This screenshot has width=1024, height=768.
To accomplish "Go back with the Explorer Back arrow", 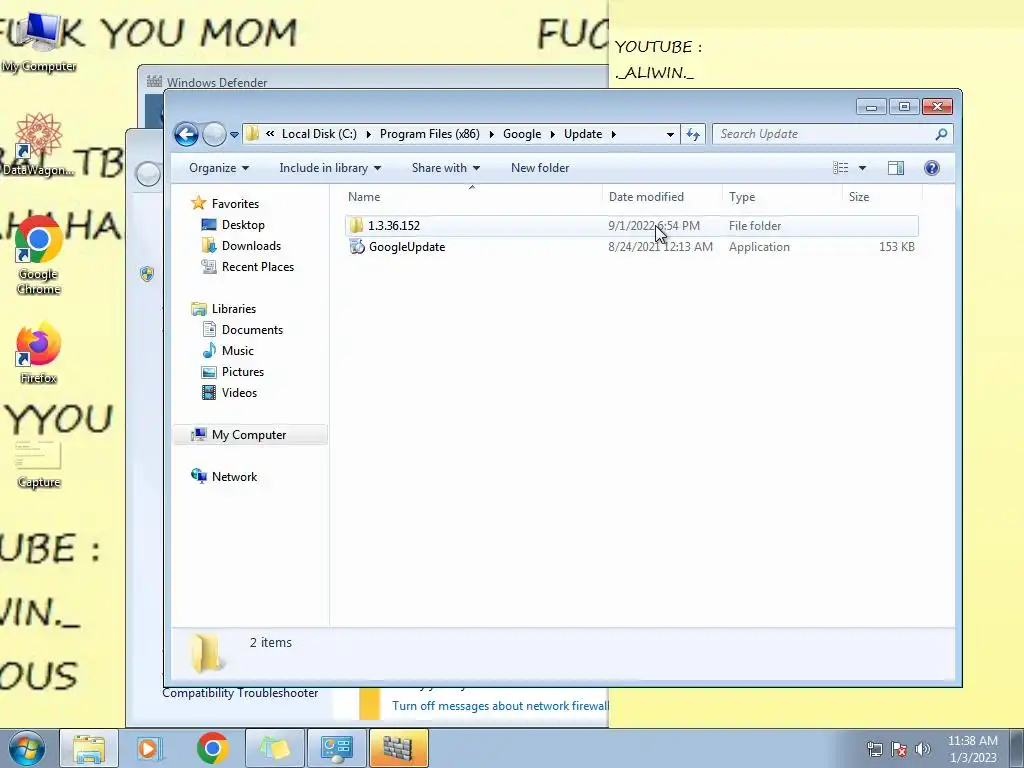I will pyautogui.click(x=186, y=135).
